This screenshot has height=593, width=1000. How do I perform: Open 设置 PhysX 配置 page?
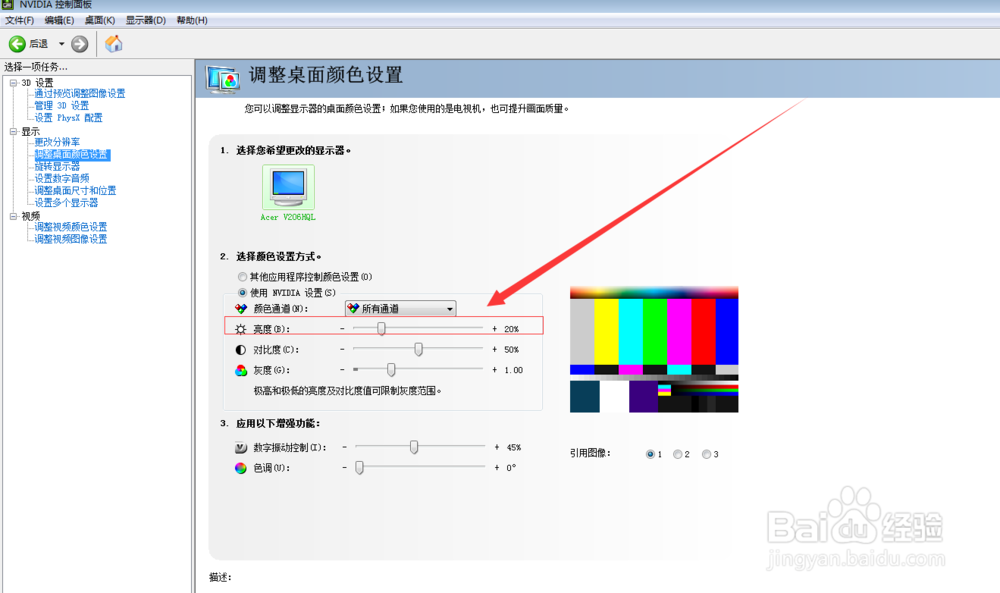click(x=68, y=118)
